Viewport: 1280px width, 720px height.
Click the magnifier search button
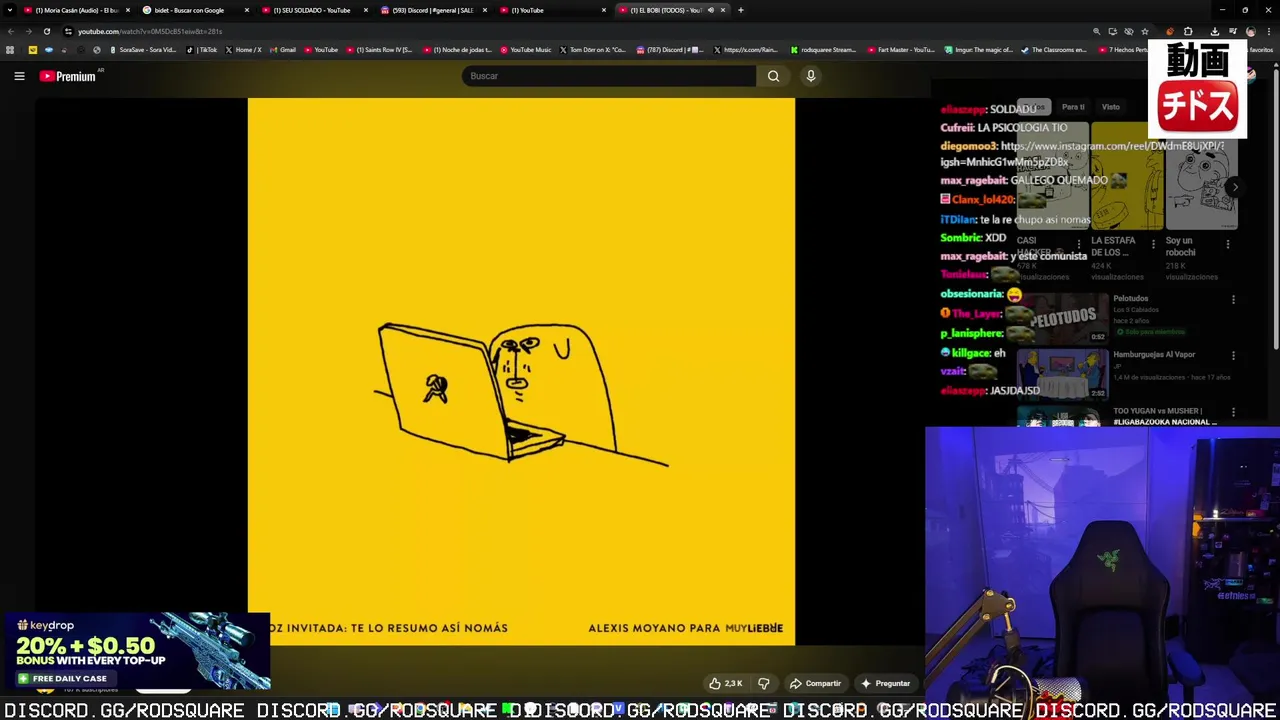[773, 76]
